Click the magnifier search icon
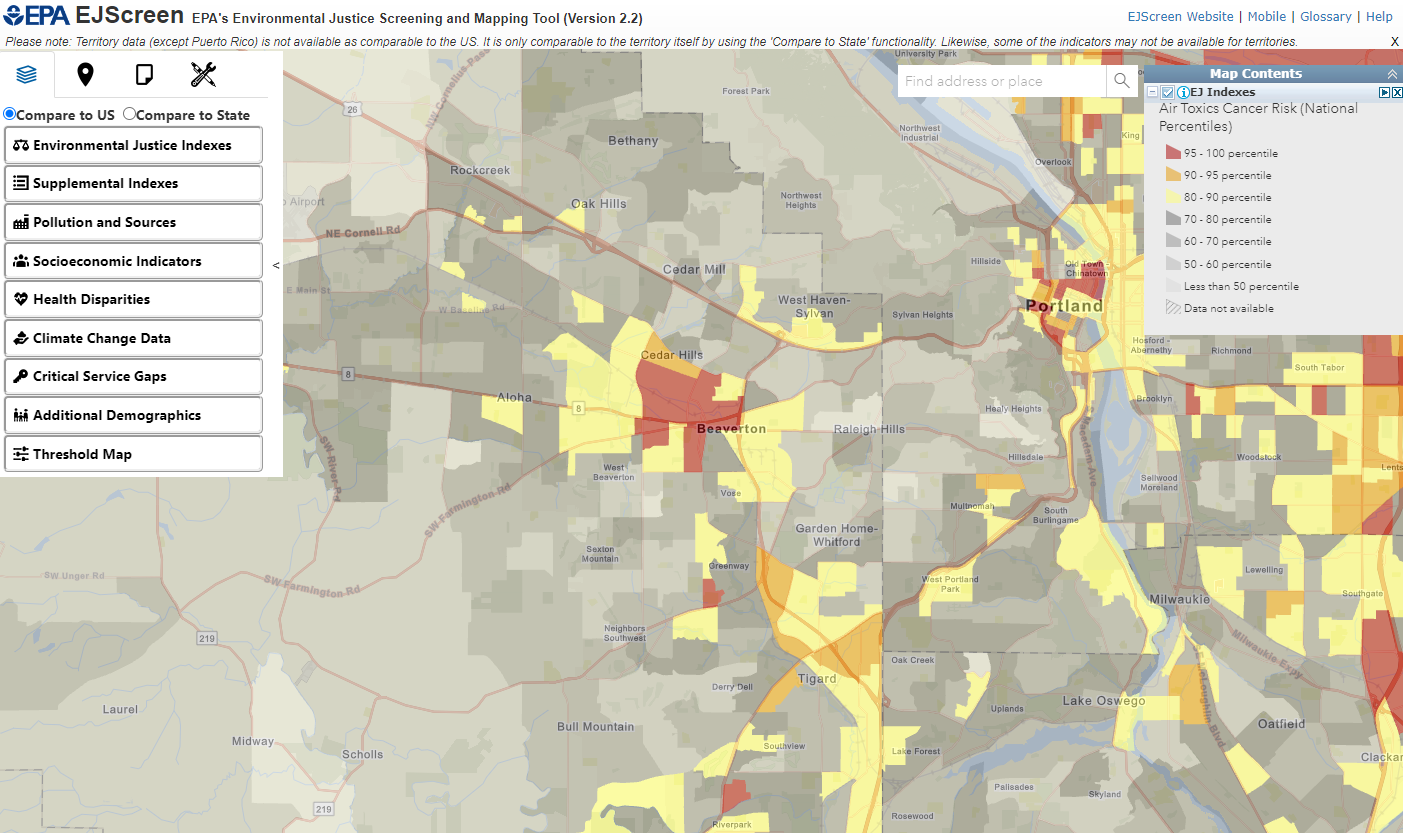This screenshot has width=1403, height=833. [x=1121, y=81]
